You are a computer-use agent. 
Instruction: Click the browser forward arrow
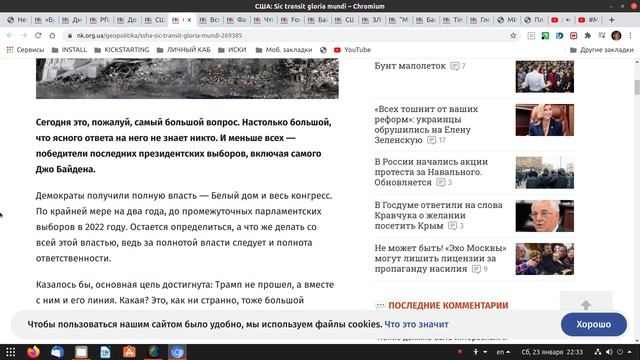pyautogui.click(x=24, y=36)
